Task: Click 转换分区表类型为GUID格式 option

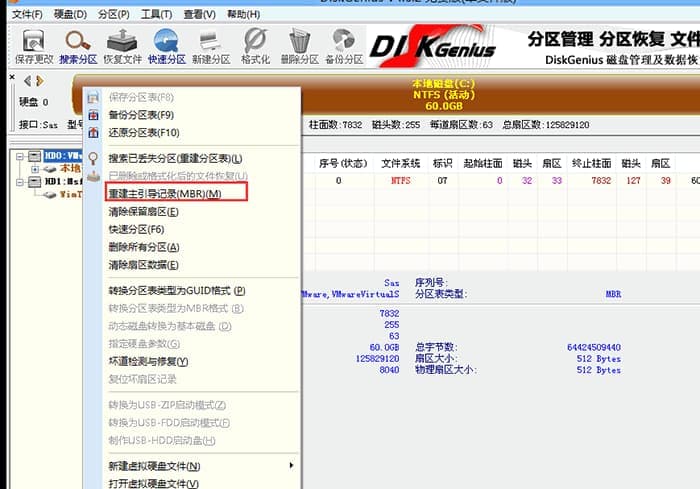Action: pyautogui.click(x=176, y=290)
